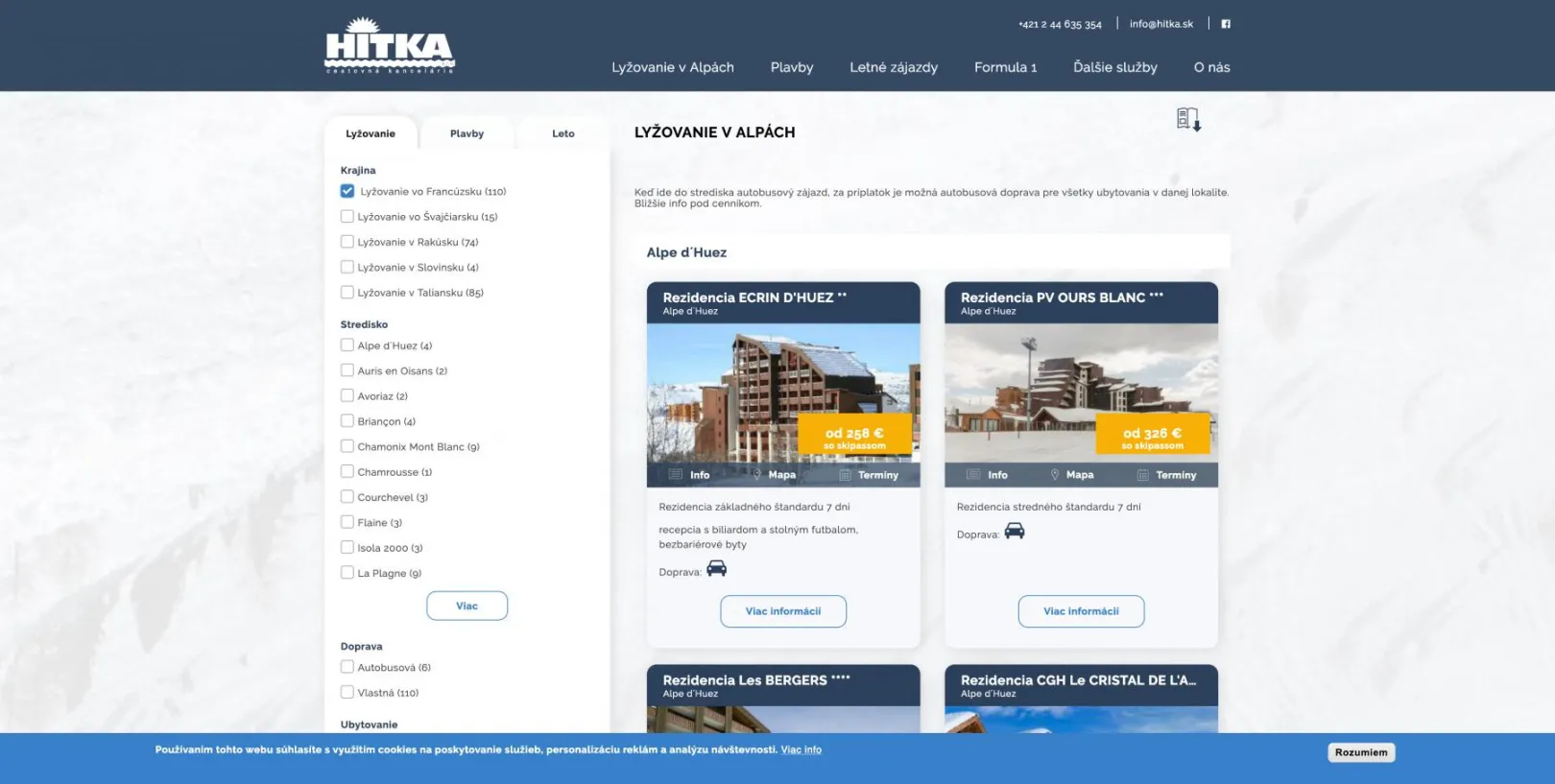Expand resort list with Viac button
This screenshot has height=784, width=1555.
tap(467, 606)
